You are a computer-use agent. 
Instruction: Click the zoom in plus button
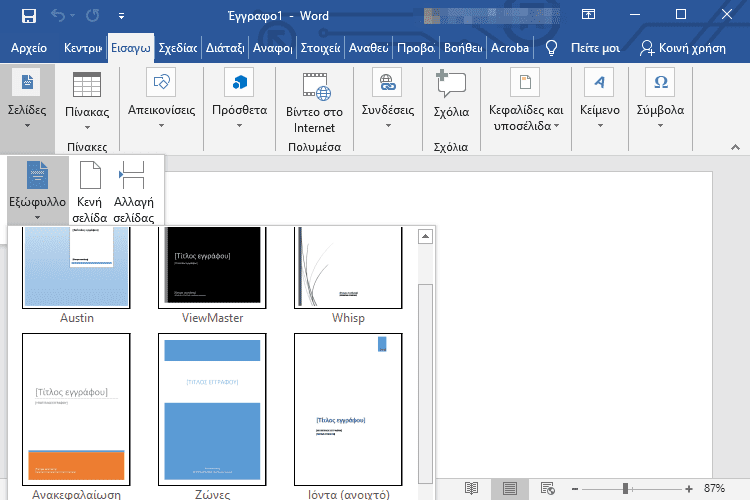click(x=689, y=489)
